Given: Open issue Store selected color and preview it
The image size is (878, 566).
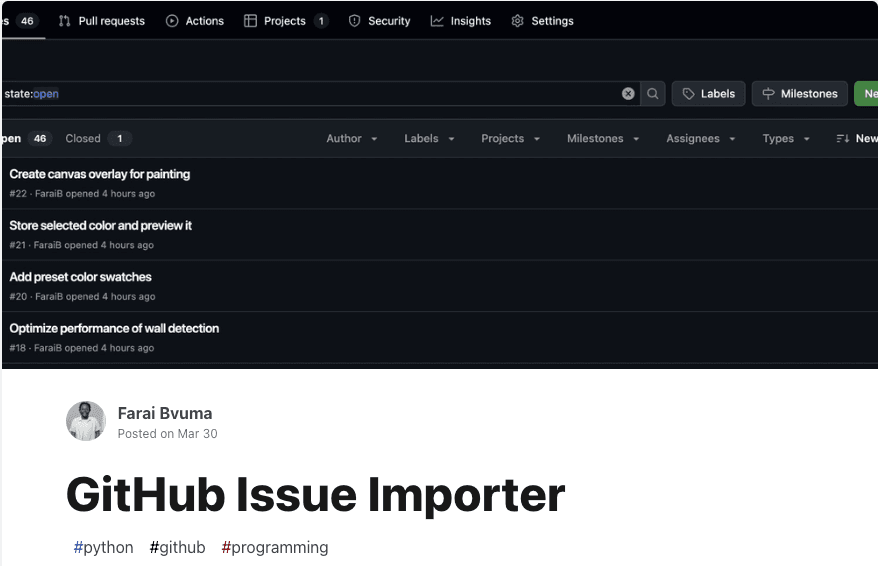Looking at the screenshot, I should pyautogui.click(x=100, y=226).
